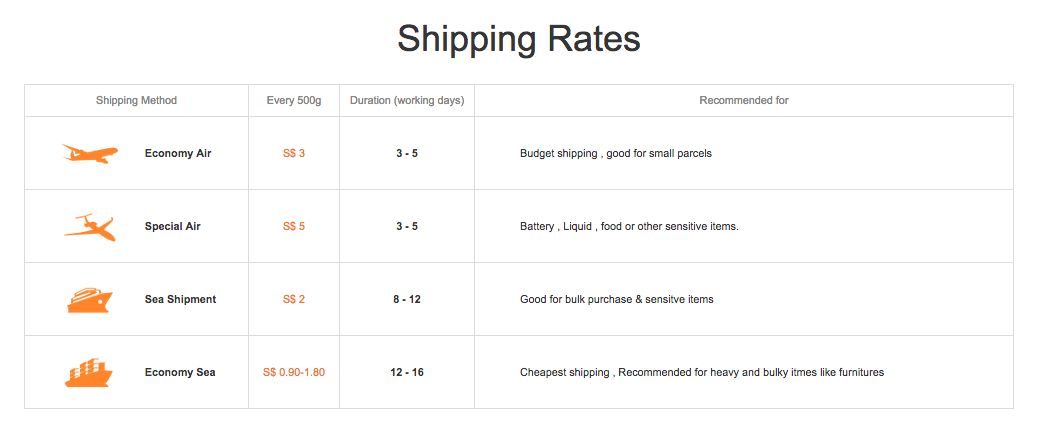Image resolution: width=1038 pixels, height=429 pixels.
Task: Click the S$ 3 price
Action: click(294, 154)
